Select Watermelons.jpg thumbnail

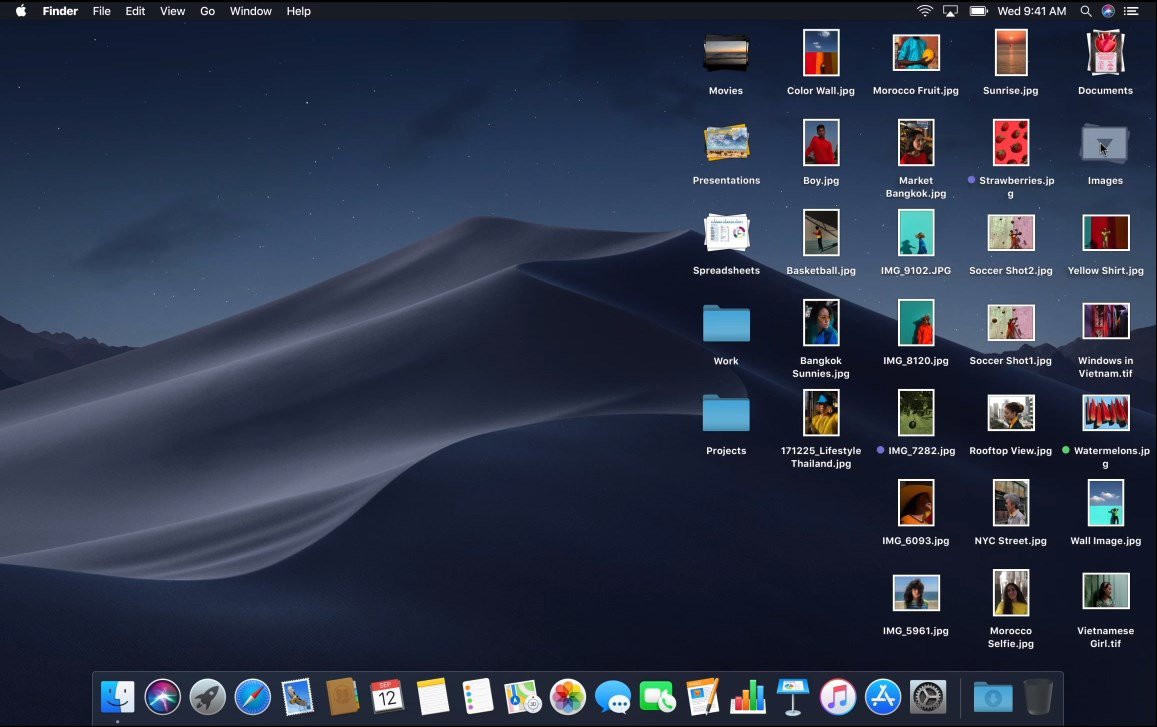(1105, 413)
